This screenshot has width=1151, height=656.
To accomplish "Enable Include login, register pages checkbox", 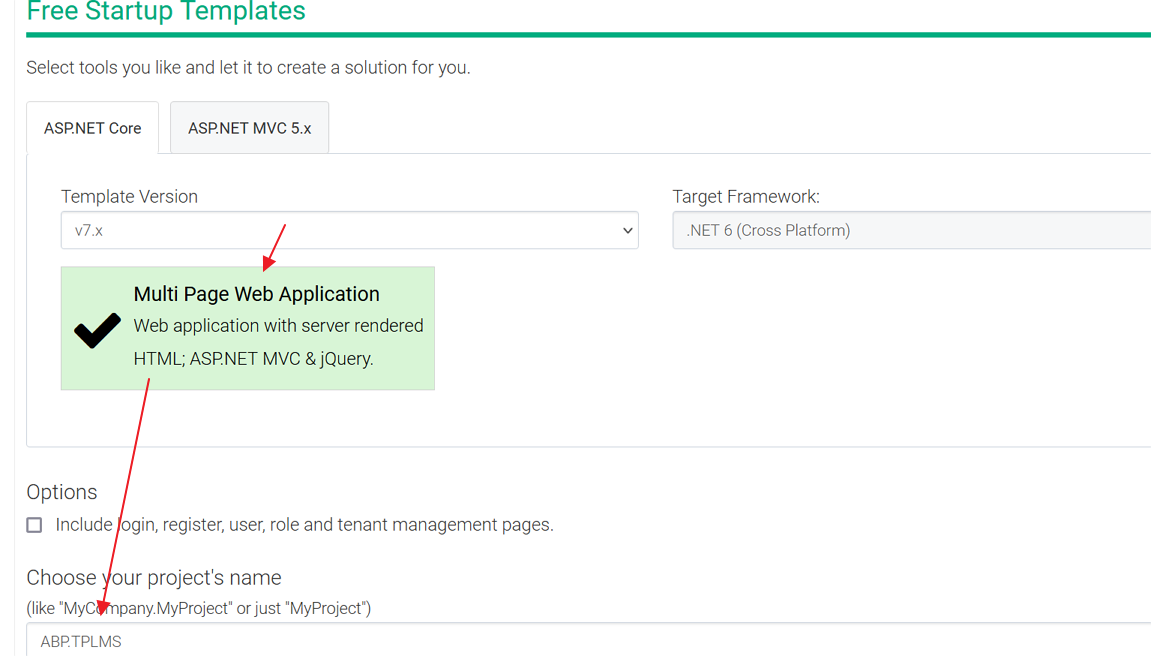I will pos(35,525).
